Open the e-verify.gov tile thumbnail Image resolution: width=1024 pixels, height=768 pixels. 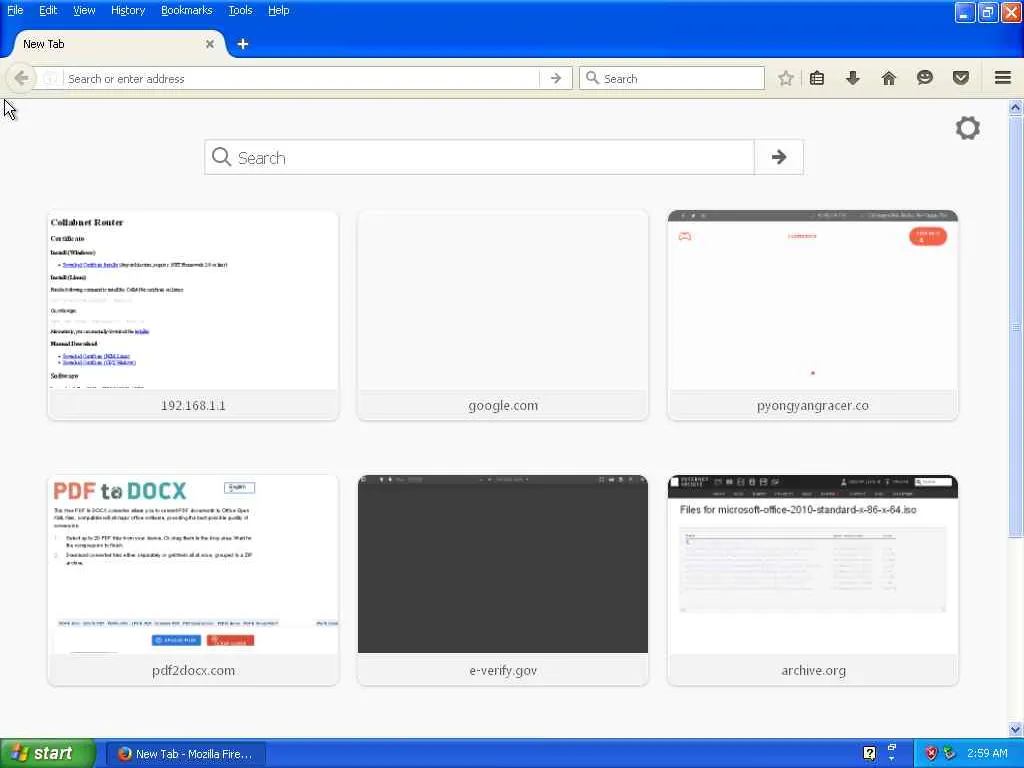coord(503,564)
